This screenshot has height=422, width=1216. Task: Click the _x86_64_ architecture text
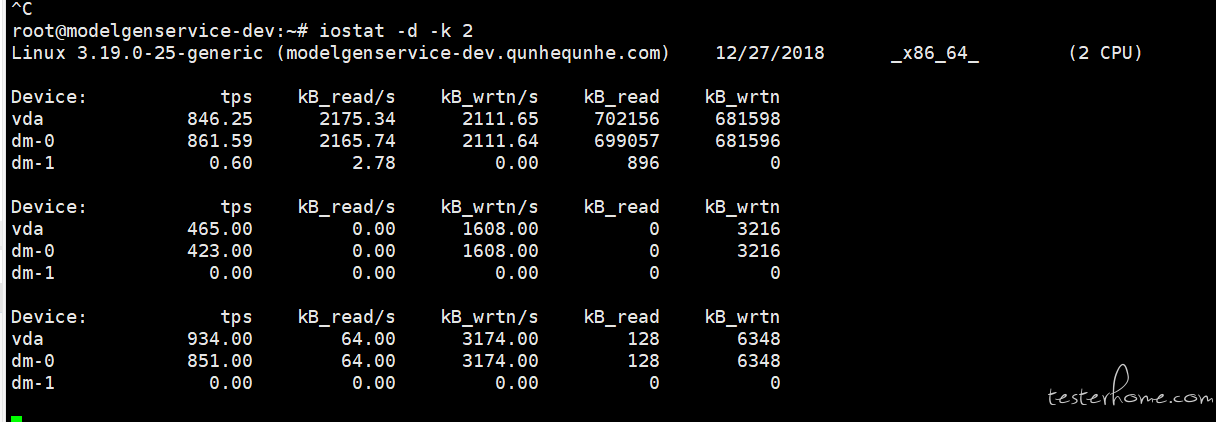tap(934, 53)
